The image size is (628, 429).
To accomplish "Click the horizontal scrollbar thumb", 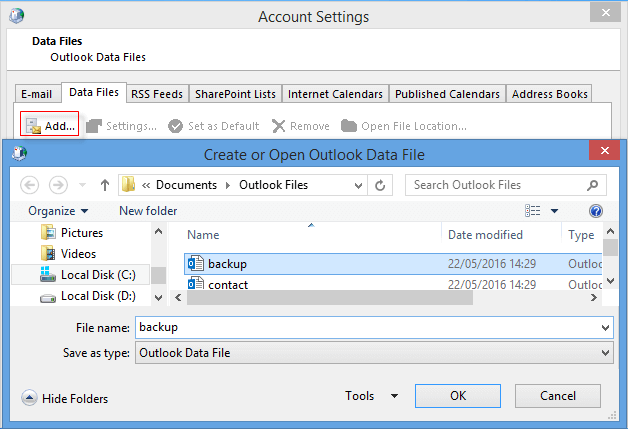I will [330, 298].
